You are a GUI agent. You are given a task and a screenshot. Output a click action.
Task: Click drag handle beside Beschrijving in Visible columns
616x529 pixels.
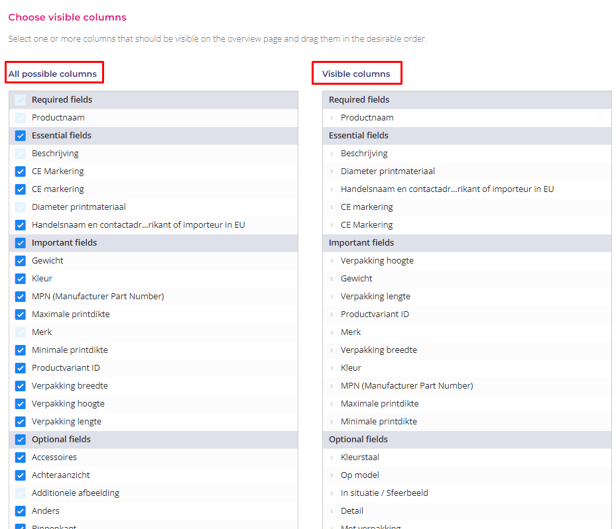(x=332, y=154)
